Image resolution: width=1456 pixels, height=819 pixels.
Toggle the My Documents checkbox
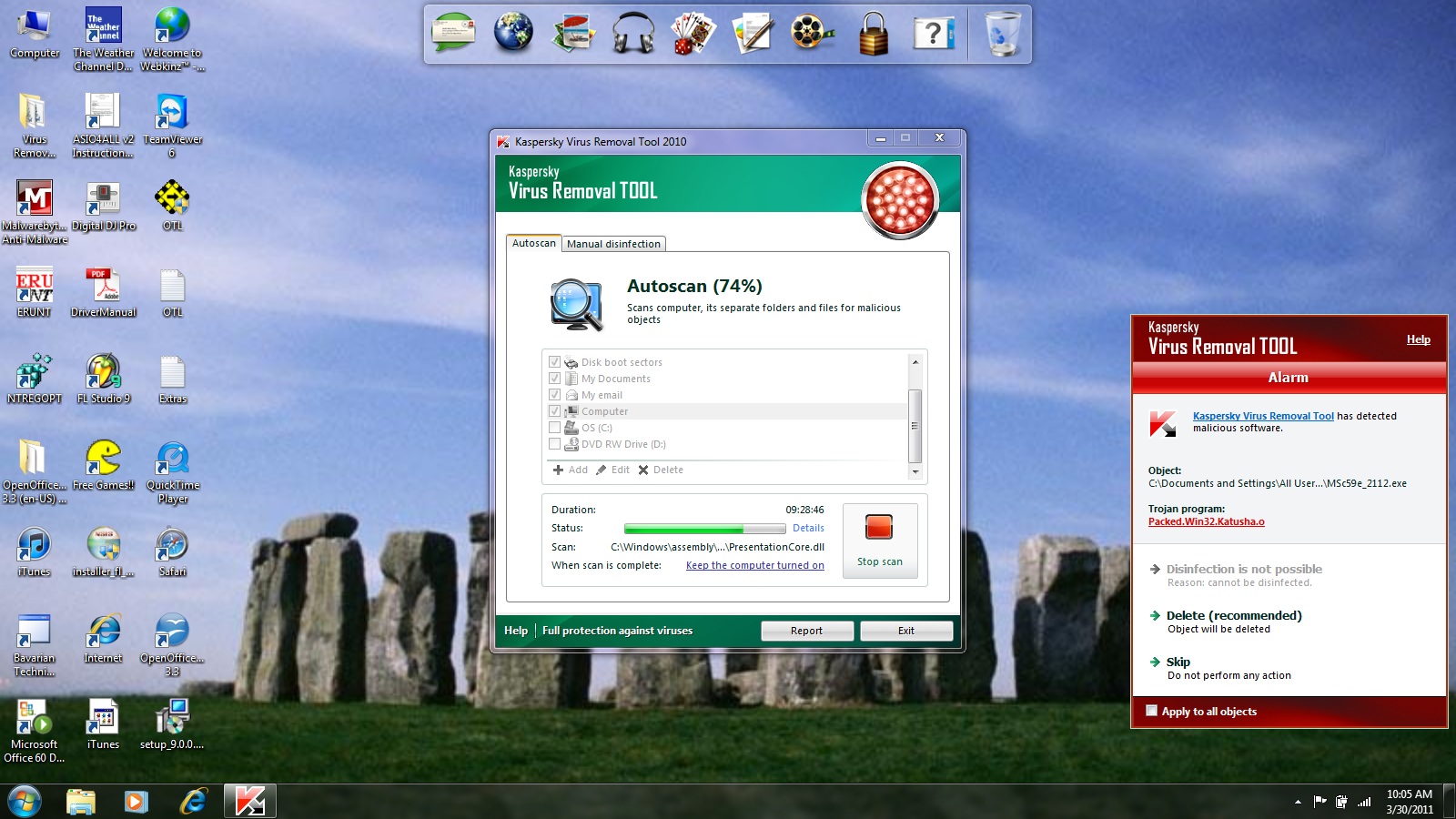(554, 379)
